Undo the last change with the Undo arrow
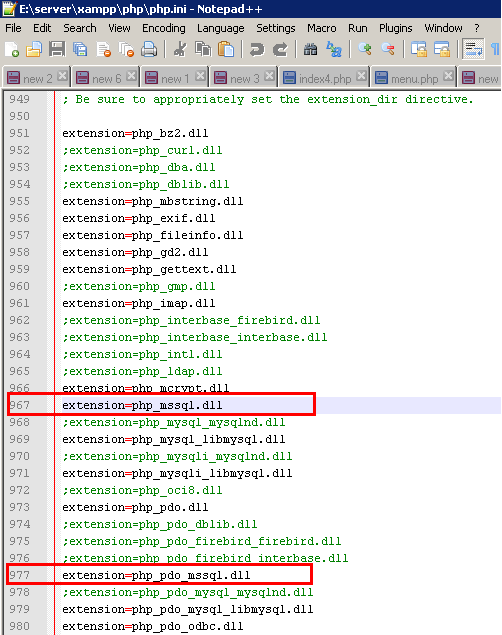 click(257, 49)
